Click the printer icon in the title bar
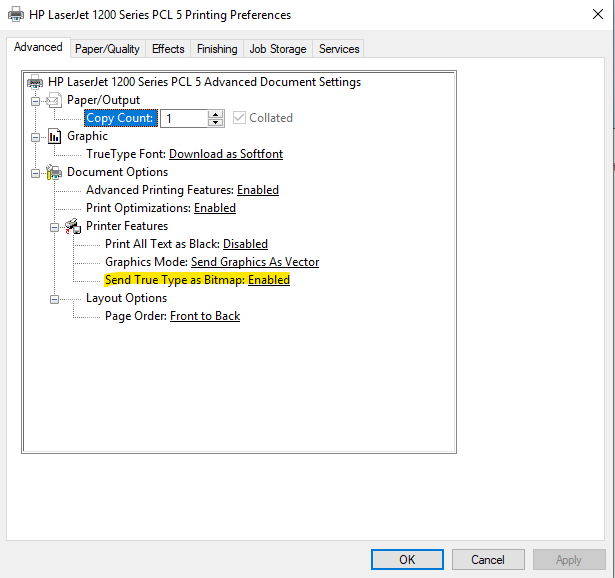 16,15
